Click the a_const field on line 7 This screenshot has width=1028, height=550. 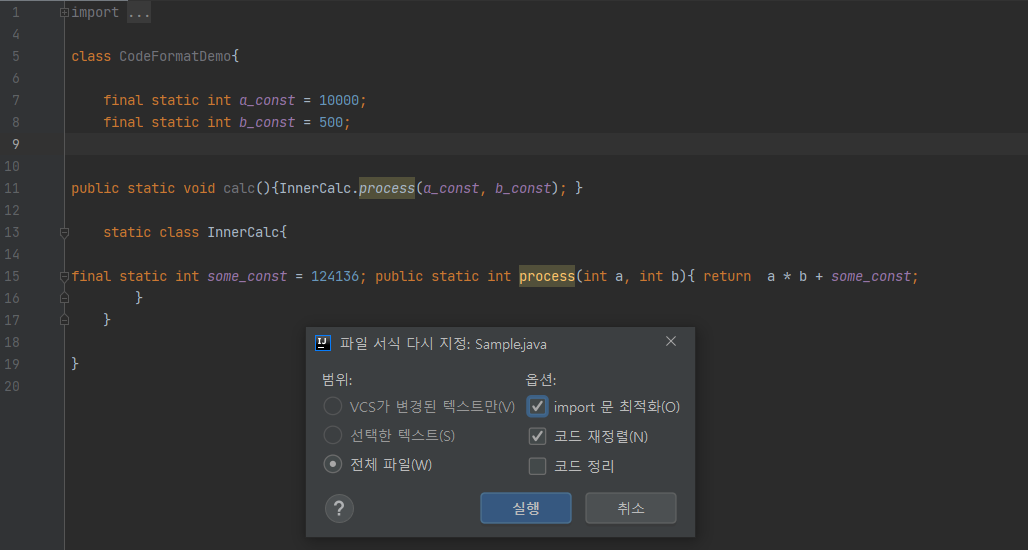(x=267, y=100)
